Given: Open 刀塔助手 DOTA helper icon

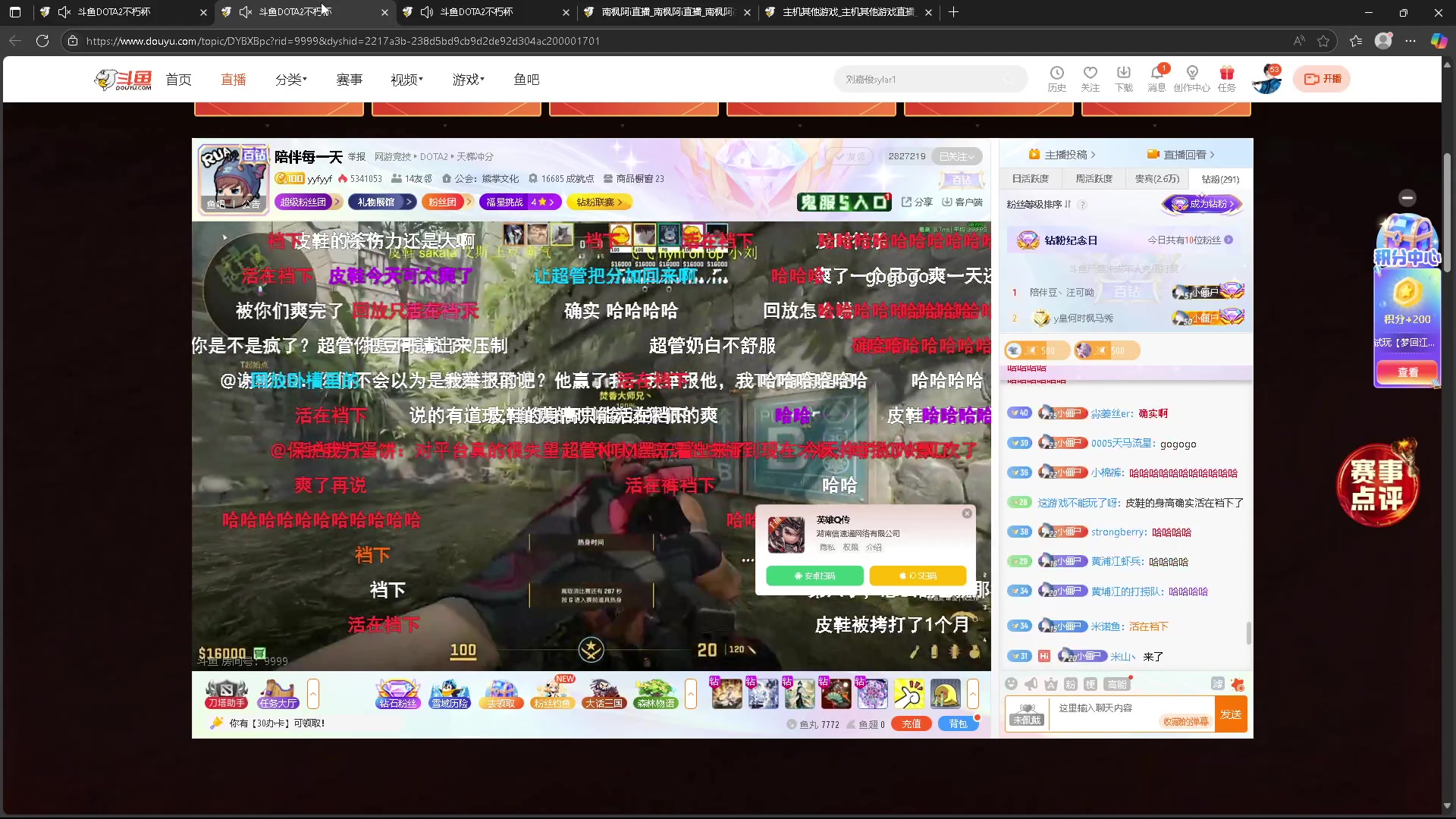Looking at the screenshot, I should pos(226,694).
